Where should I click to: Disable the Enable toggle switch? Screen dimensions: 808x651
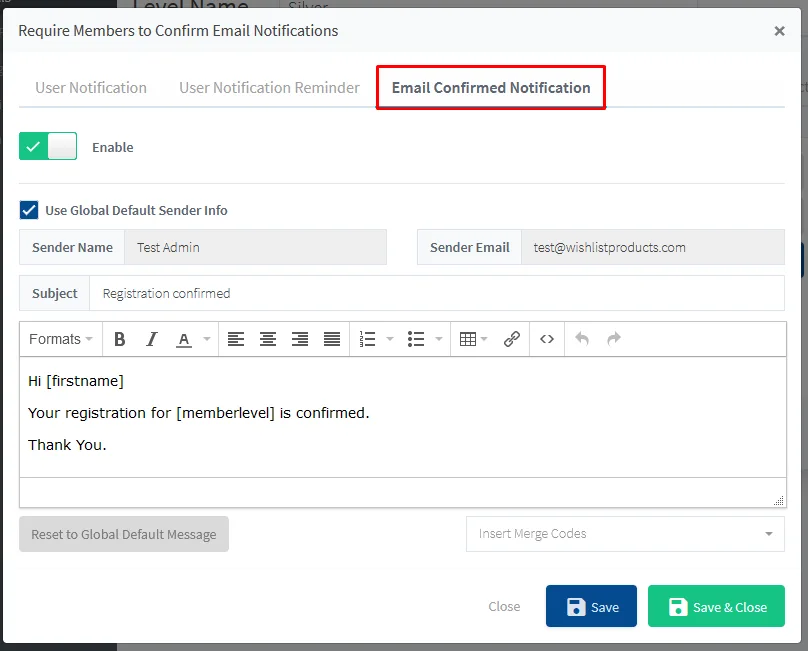pos(48,146)
